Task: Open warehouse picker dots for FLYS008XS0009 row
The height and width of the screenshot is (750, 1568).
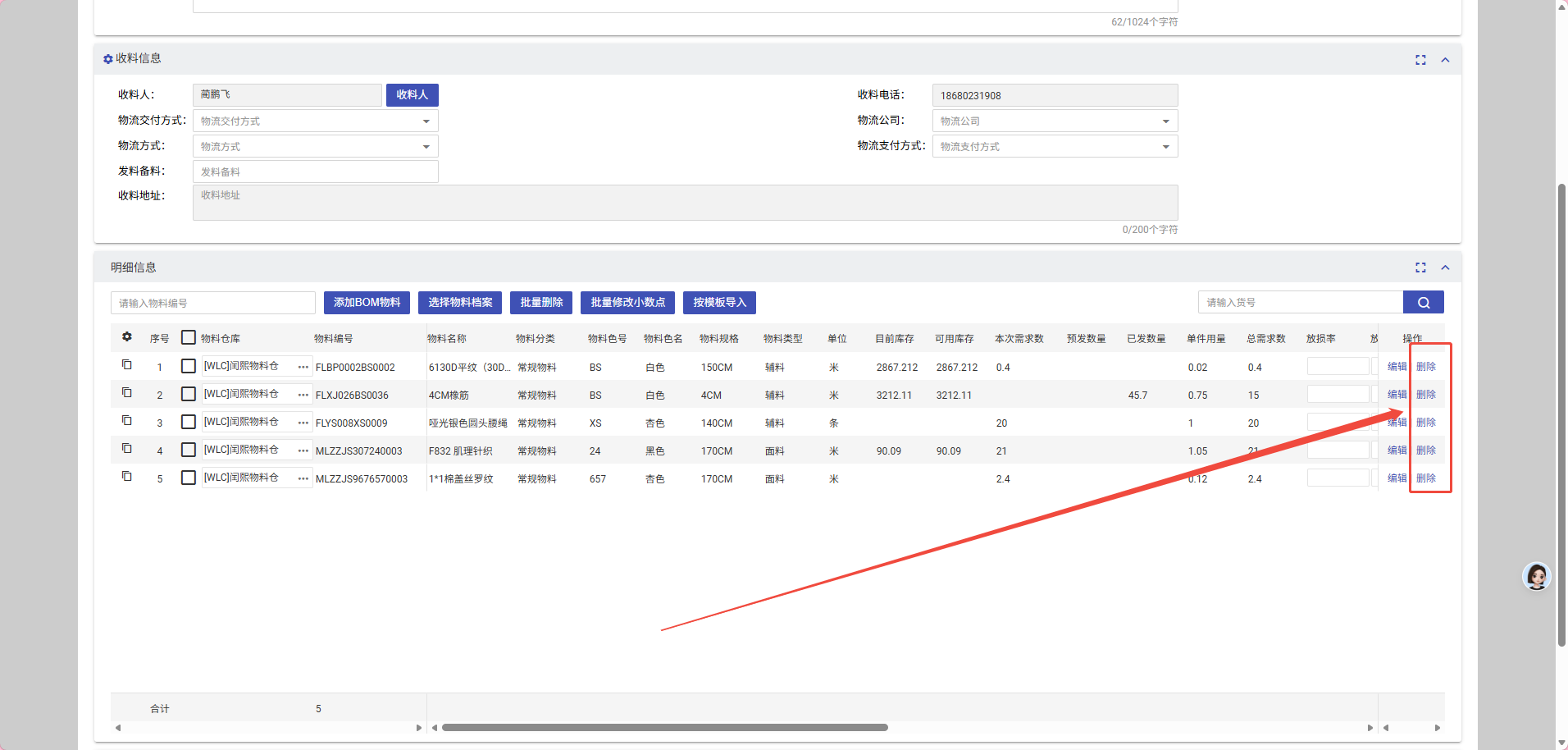Action: click(x=303, y=423)
